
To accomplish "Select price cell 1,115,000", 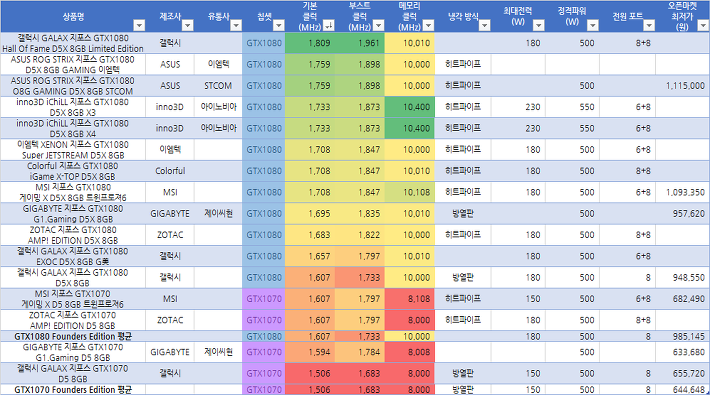I will (x=682, y=86).
